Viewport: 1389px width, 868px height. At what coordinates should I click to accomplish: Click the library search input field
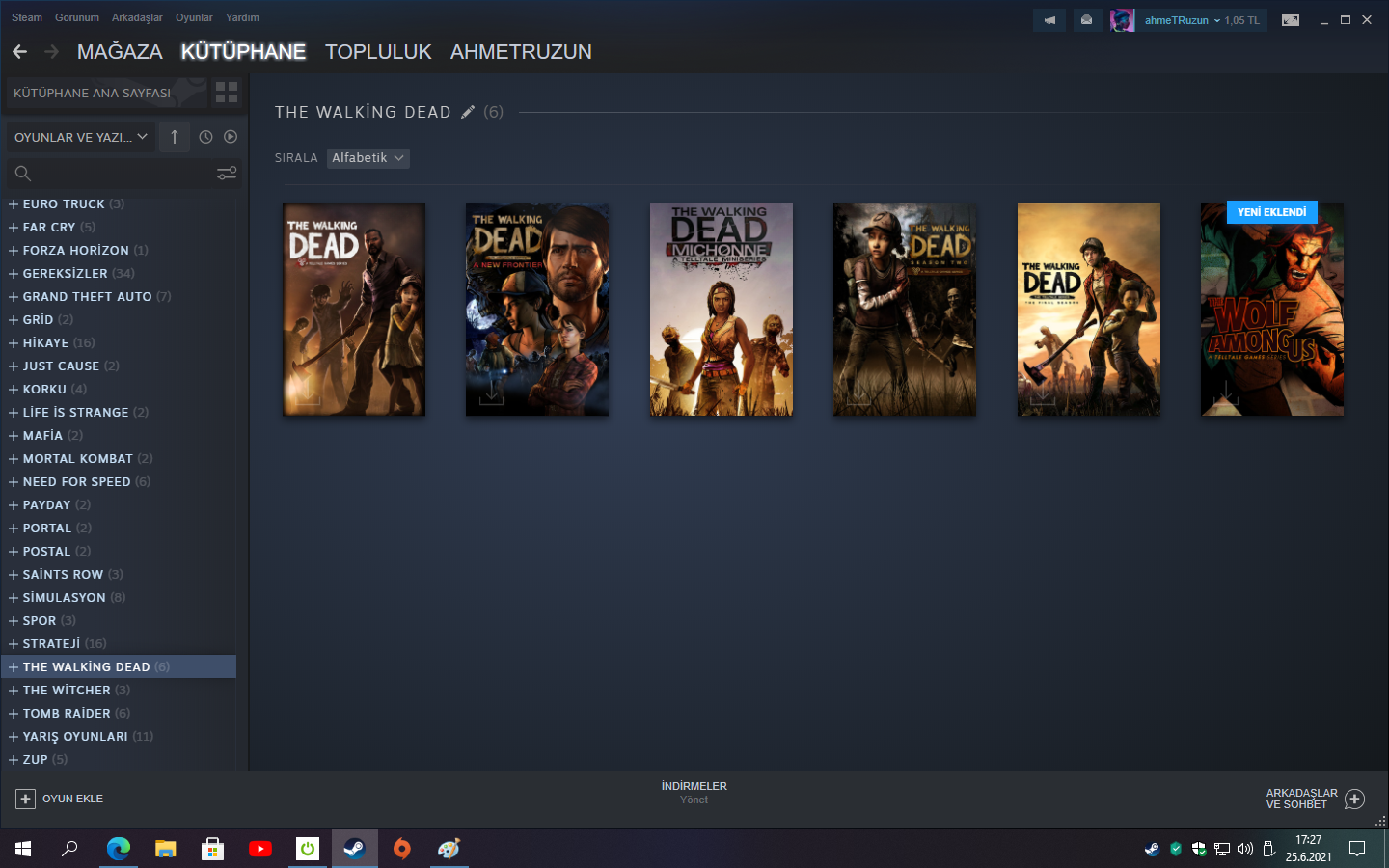pyautogui.click(x=123, y=174)
